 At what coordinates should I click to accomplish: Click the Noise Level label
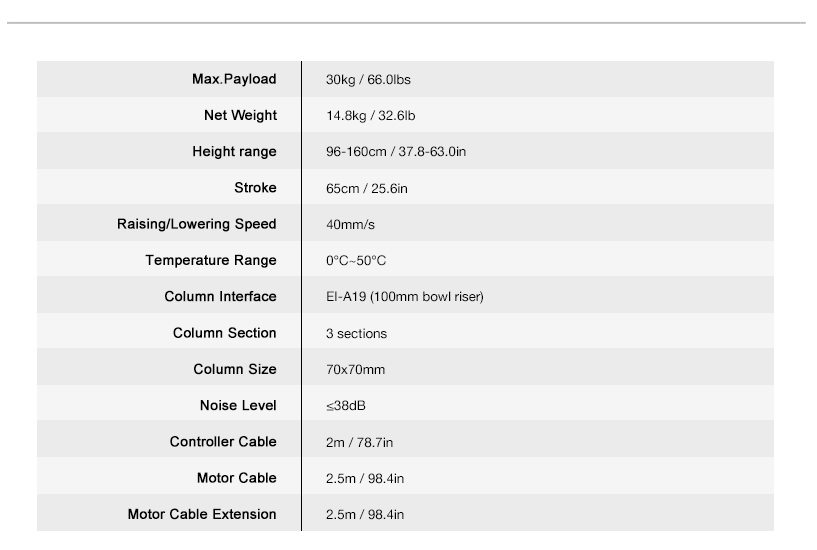click(x=238, y=405)
